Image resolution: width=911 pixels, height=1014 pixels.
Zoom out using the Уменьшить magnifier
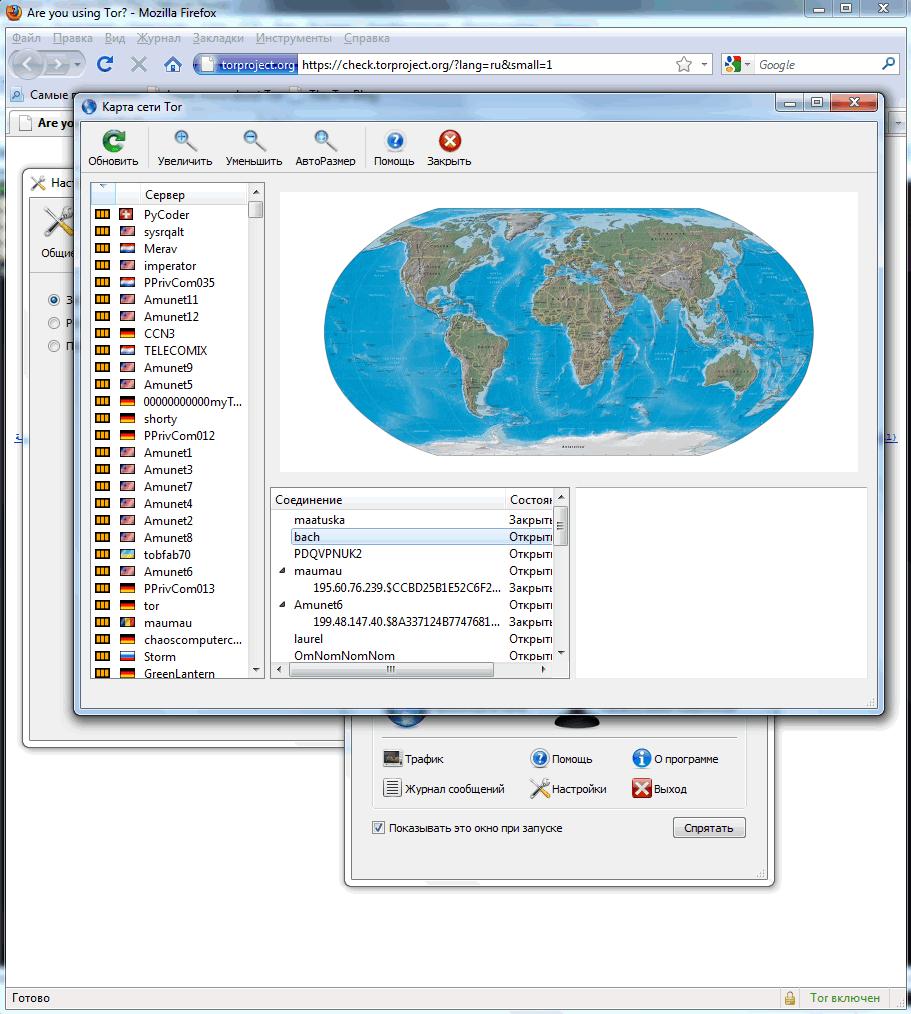pos(253,141)
